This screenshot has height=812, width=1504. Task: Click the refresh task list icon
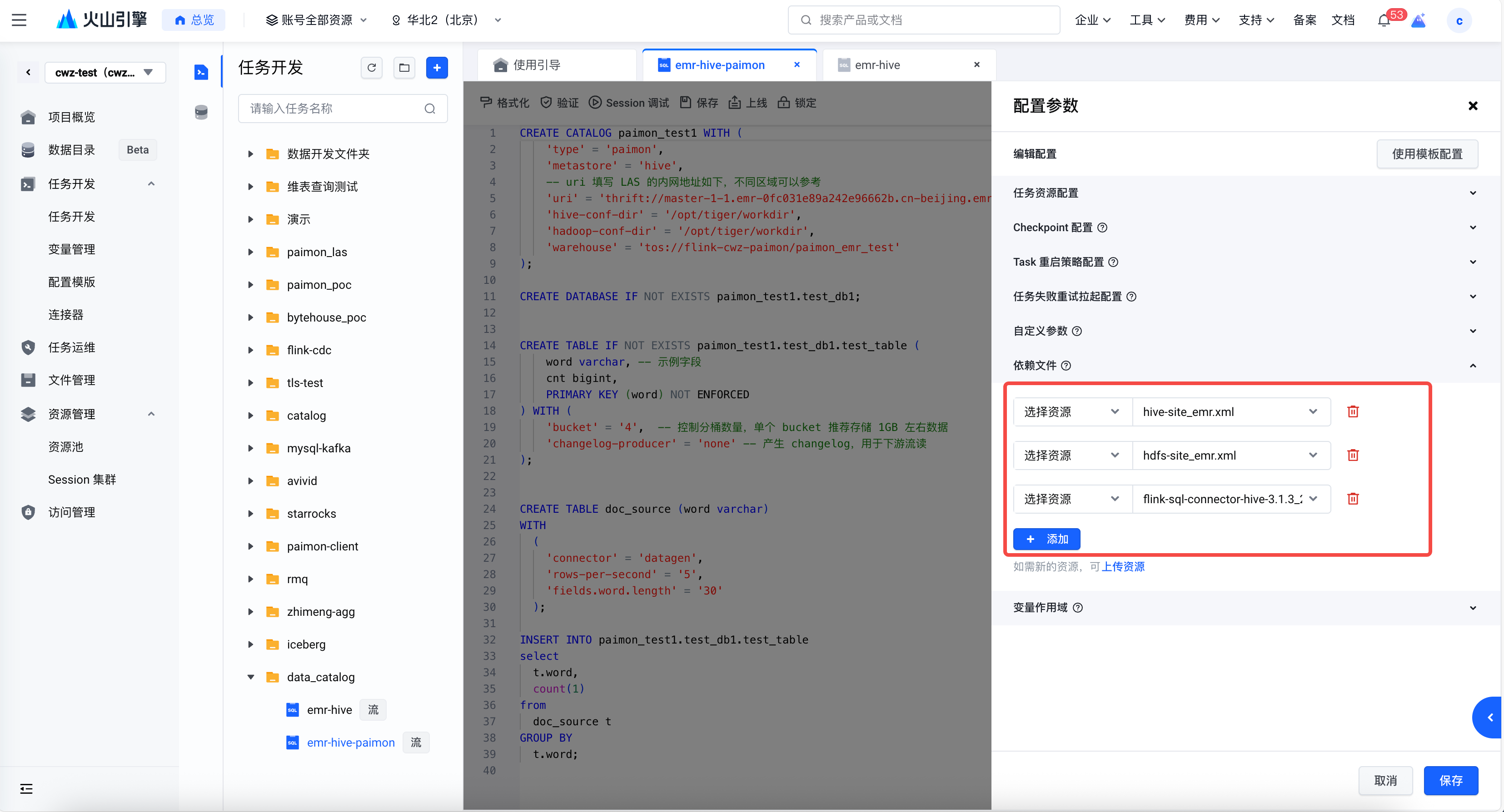371,68
